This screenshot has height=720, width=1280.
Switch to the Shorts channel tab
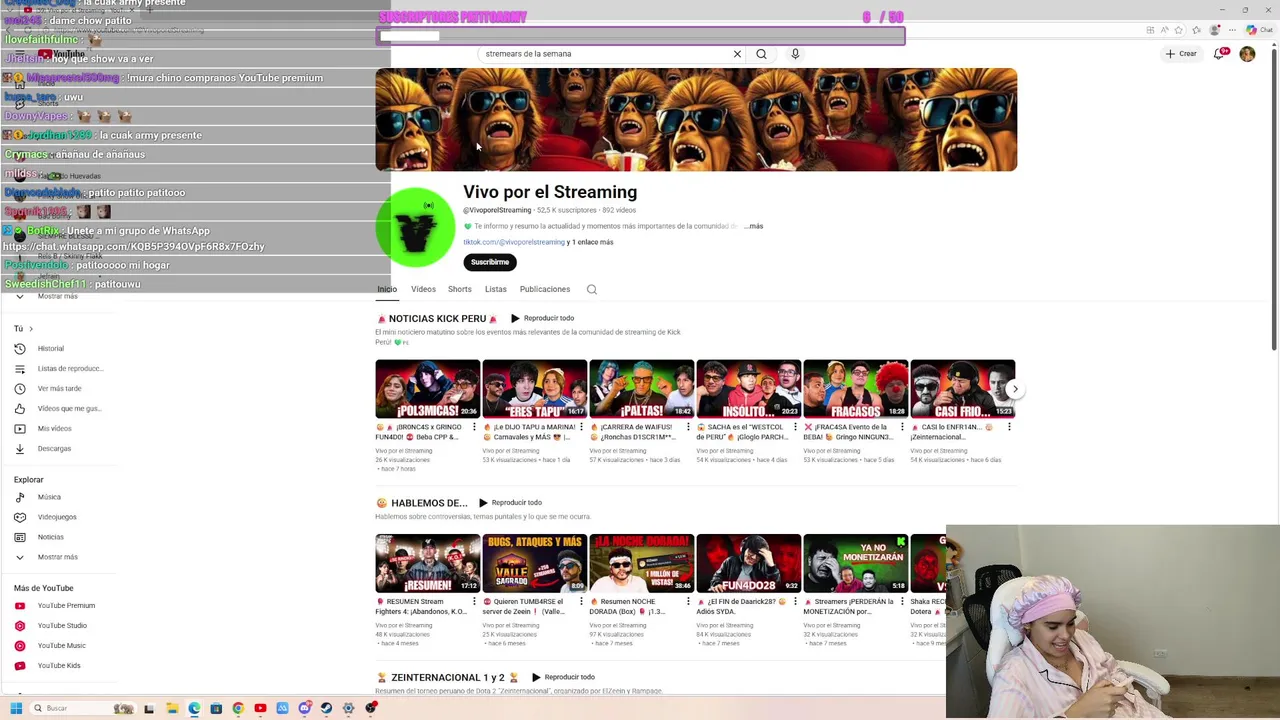pos(459,289)
